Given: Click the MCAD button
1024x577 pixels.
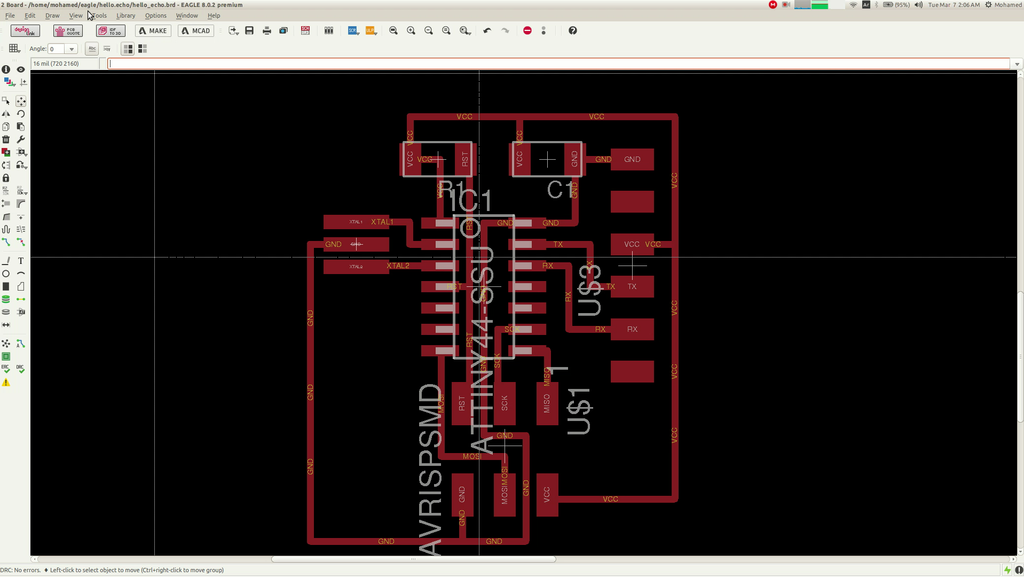Looking at the screenshot, I should (196, 31).
